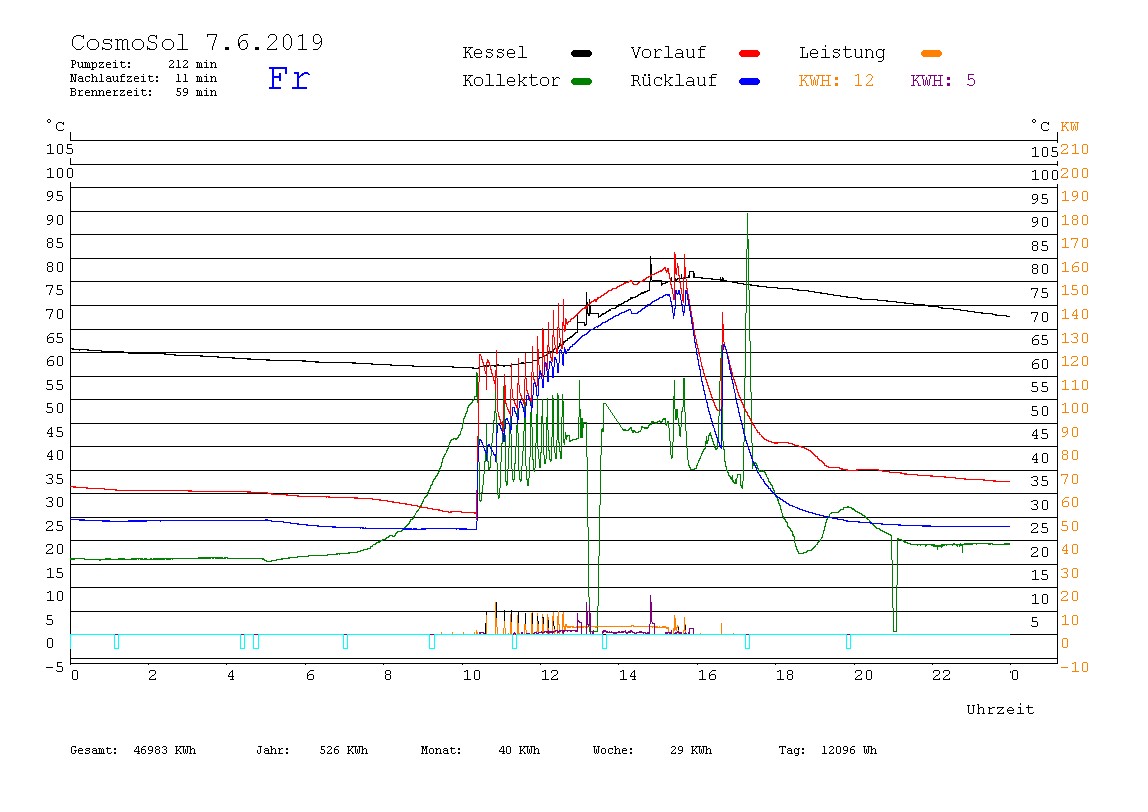
Task: Click the 'Woche:' footer label
Action: click(x=613, y=750)
